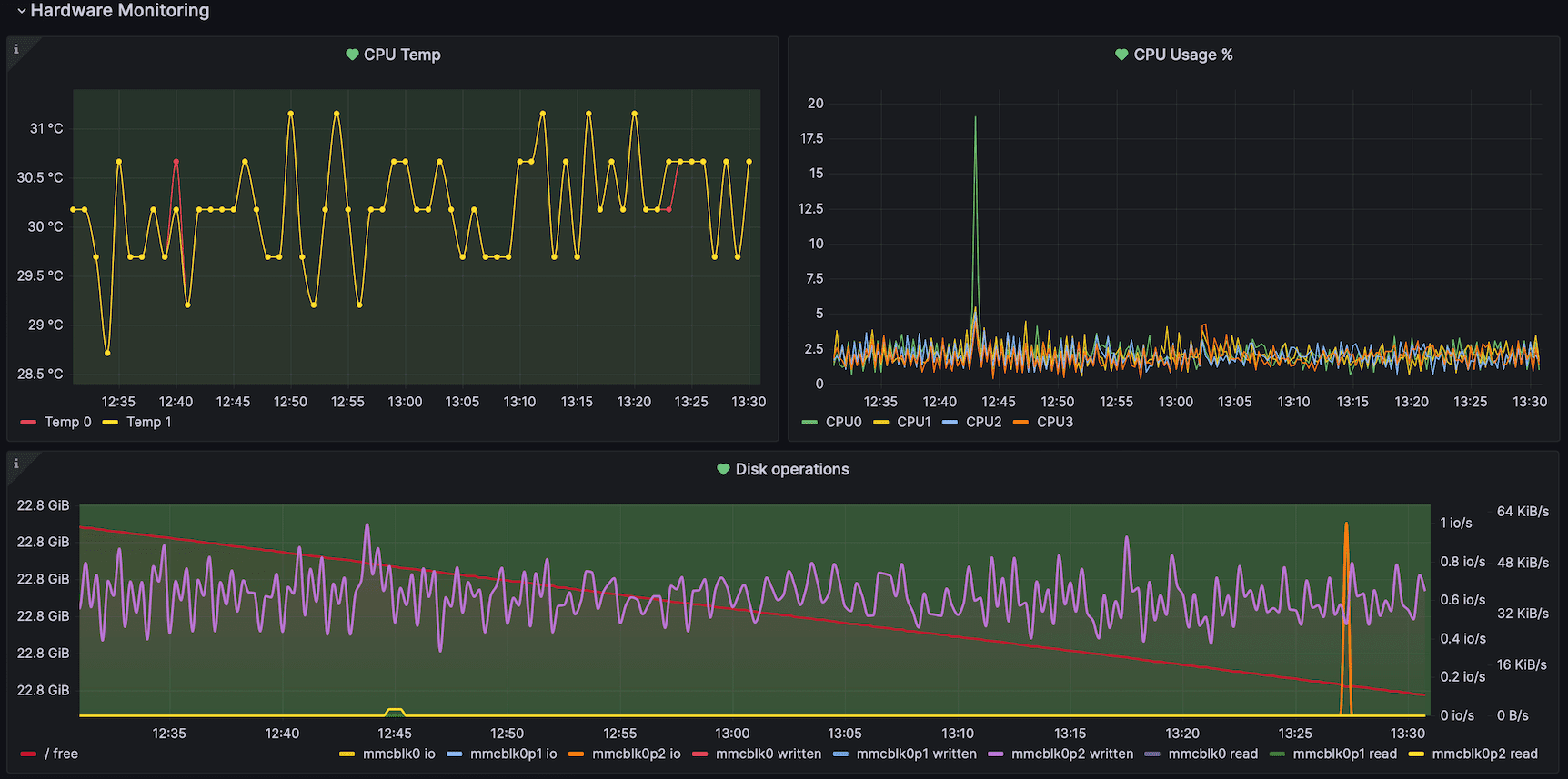Toggle the / free legend series
The height and width of the screenshot is (779, 1568).
point(61,754)
